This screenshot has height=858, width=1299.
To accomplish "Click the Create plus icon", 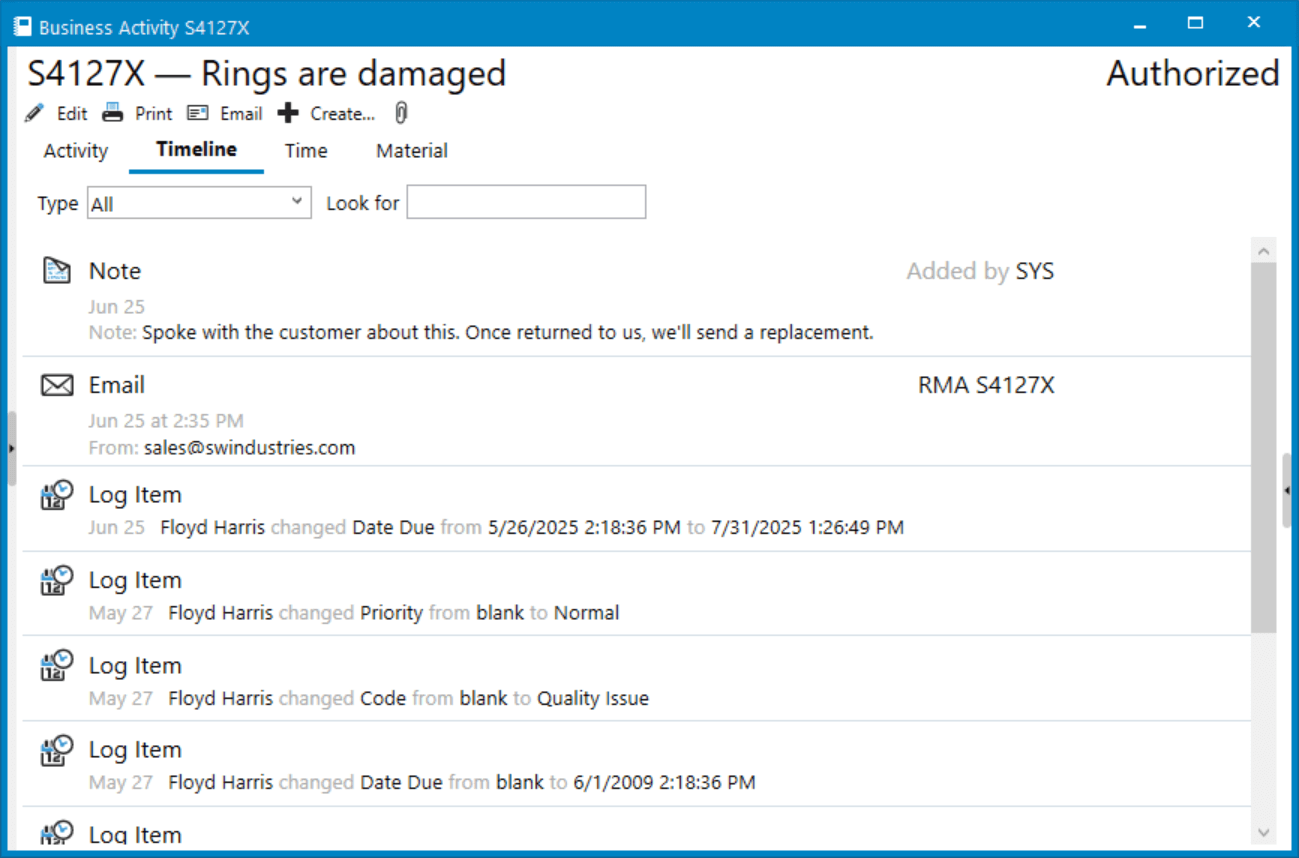I will pyautogui.click(x=288, y=113).
